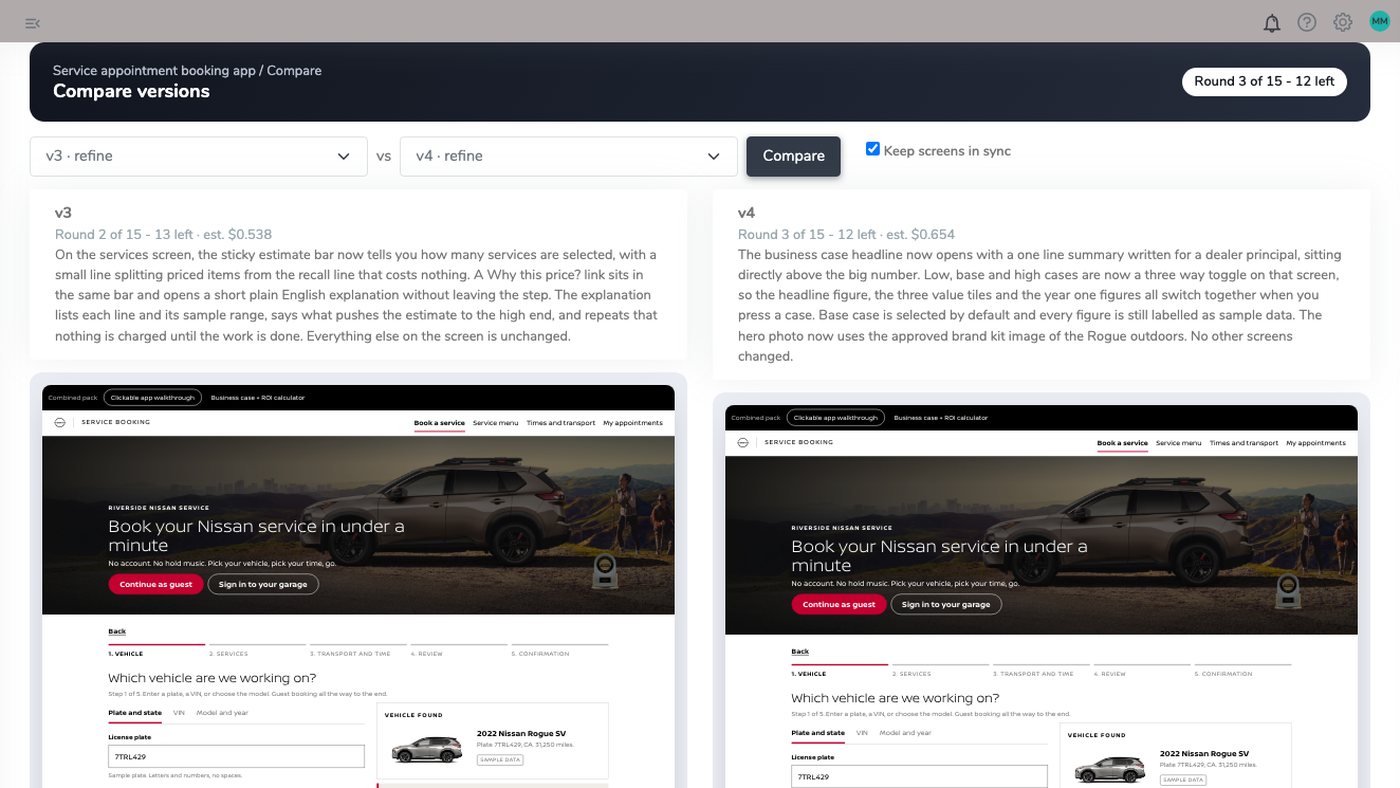Viewport: 1400px width, 788px height.
Task: Click the award badge in v3 hero image
Action: pos(604,571)
